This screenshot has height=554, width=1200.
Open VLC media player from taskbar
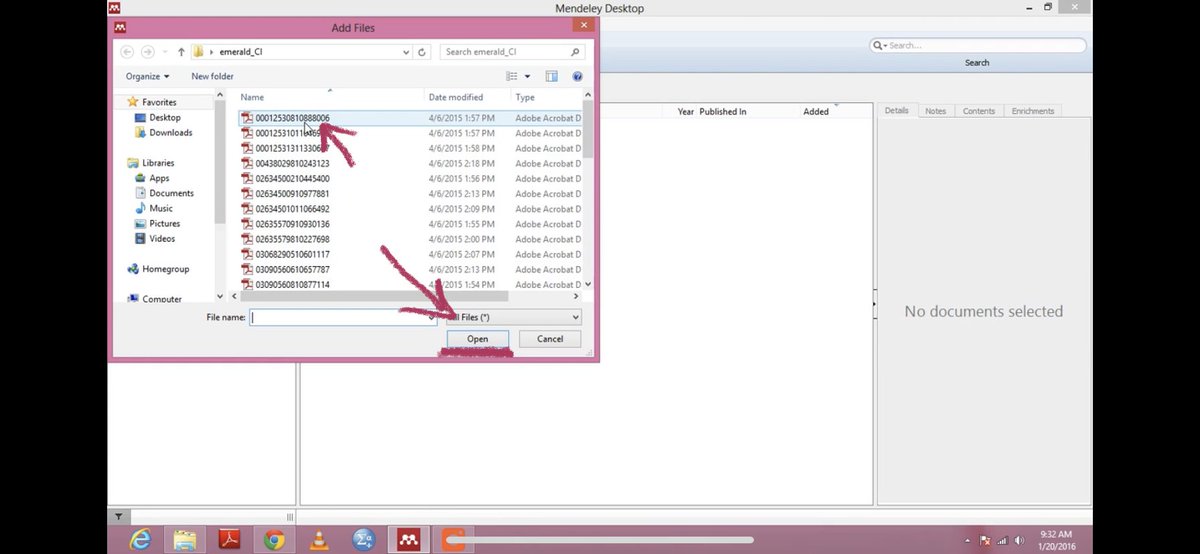[x=319, y=540]
